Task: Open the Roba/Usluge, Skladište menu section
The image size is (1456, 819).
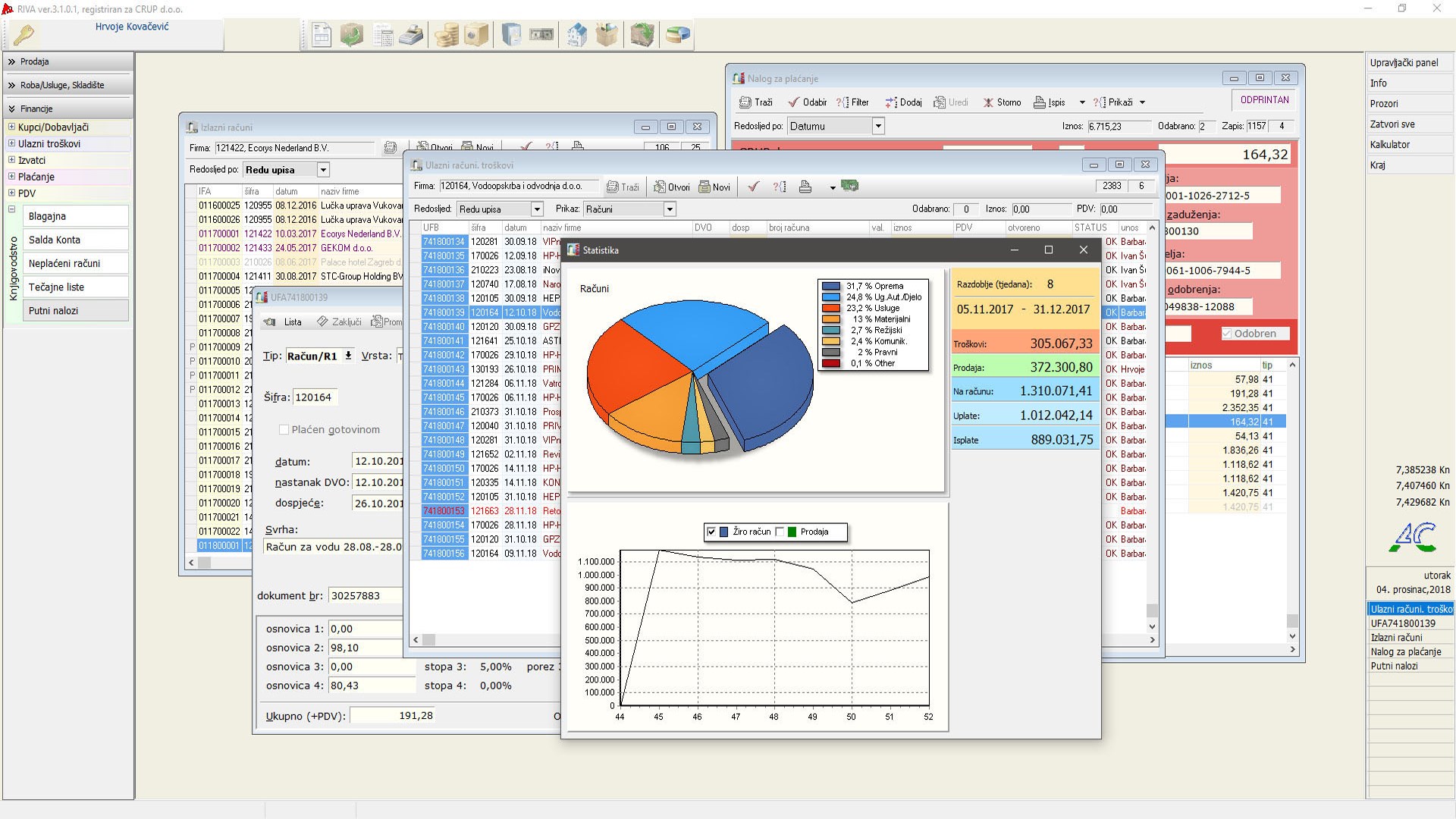Action: point(62,85)
